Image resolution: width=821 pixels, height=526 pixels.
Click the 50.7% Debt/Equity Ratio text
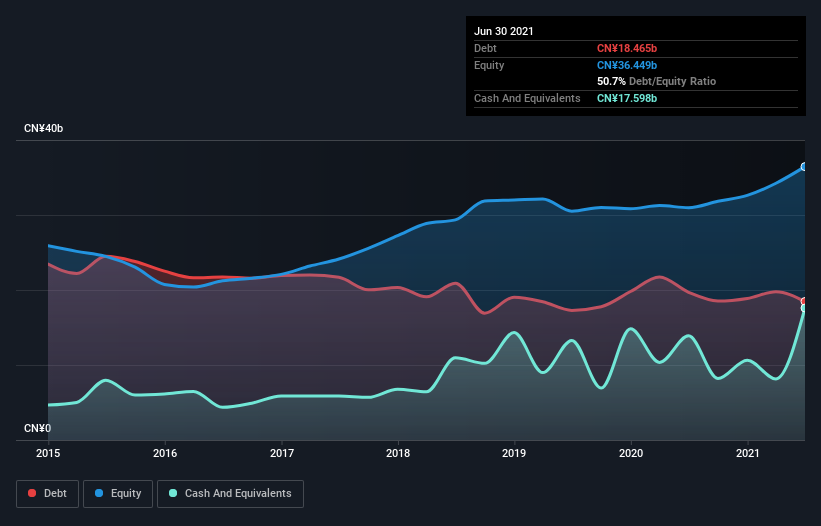point(657,81)
